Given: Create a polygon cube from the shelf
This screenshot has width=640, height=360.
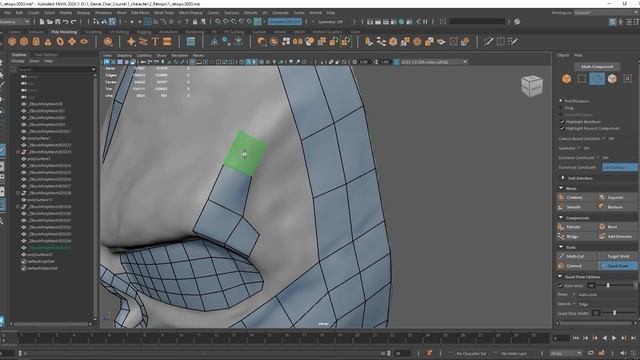Looking at the screenshot, I should 24,41.
